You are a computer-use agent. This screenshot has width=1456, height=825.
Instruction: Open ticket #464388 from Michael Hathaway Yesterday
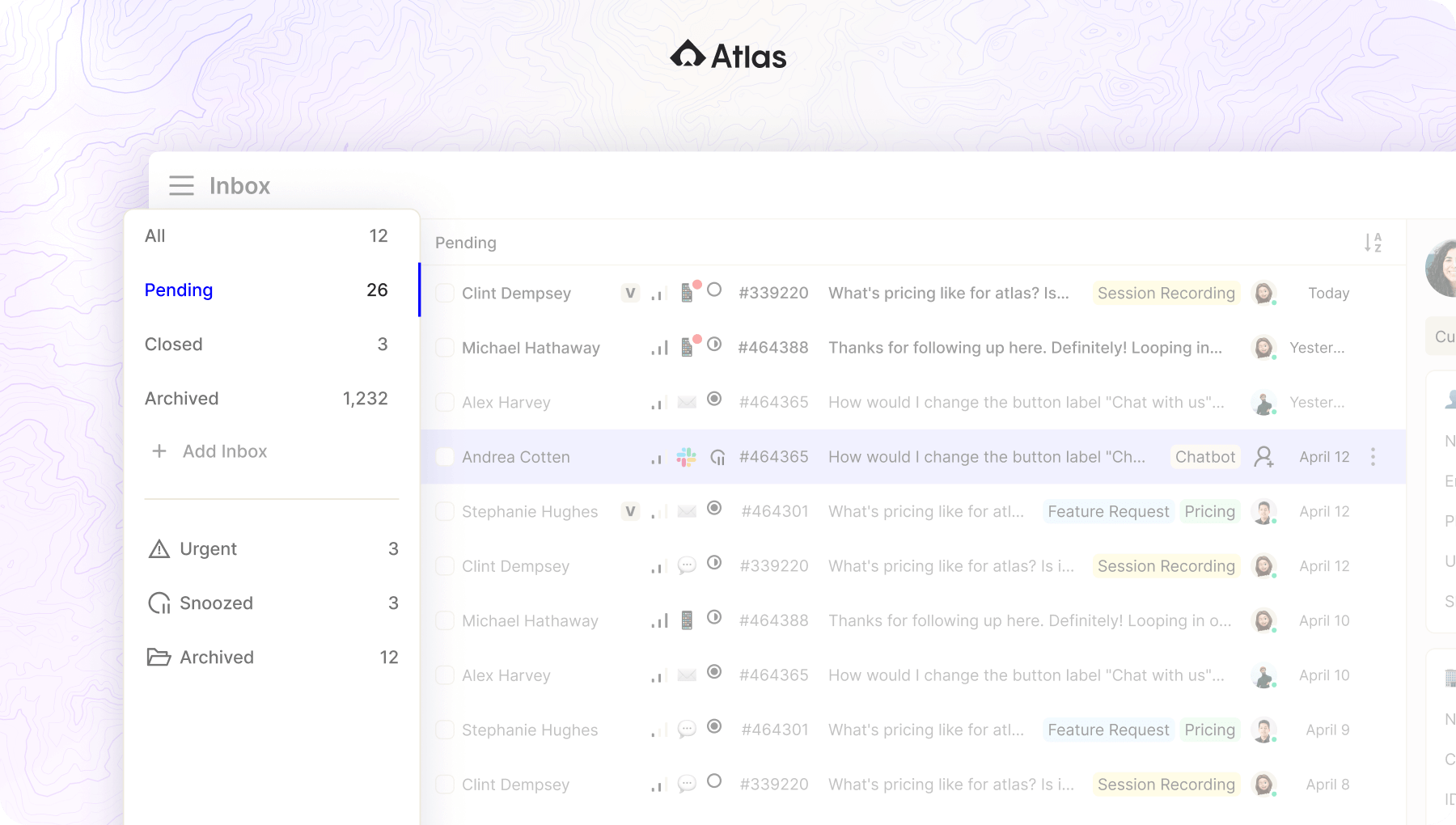772,348
